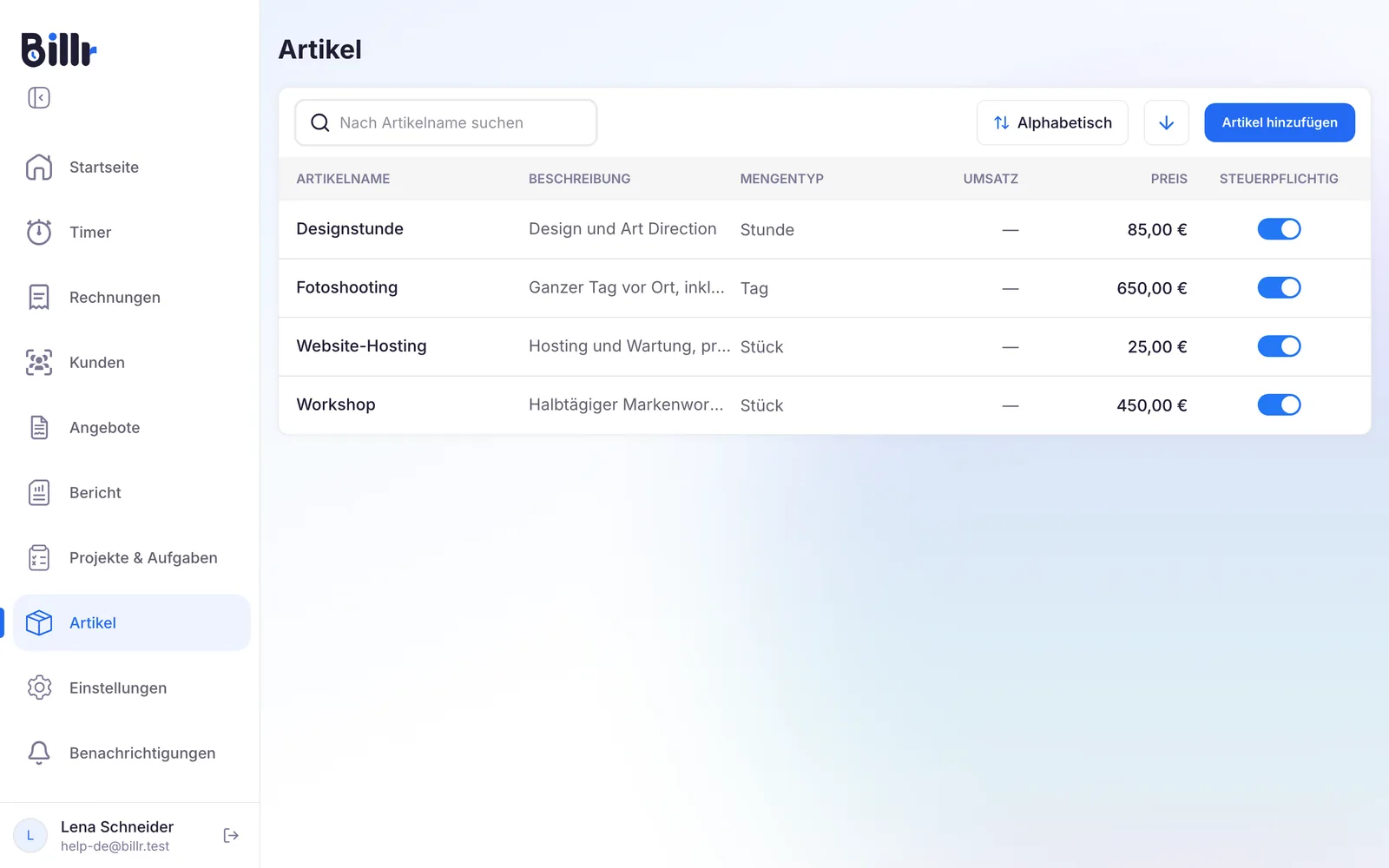The width and height of the screenshot is (1389, 868).
Task: Click the Stunde quantity type cell
Action: (767, 229)
